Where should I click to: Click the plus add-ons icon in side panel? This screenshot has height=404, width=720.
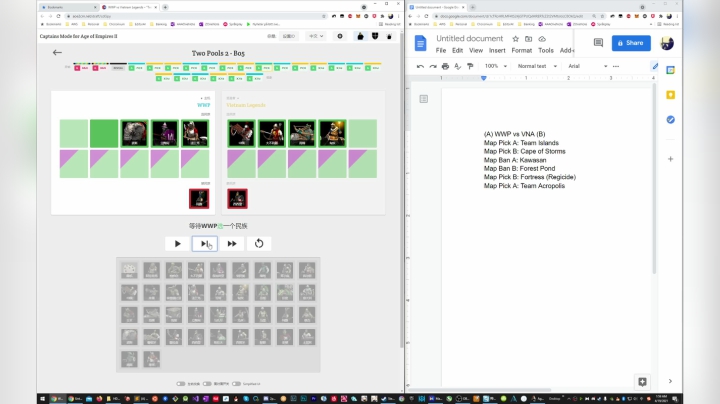[670, 159]
